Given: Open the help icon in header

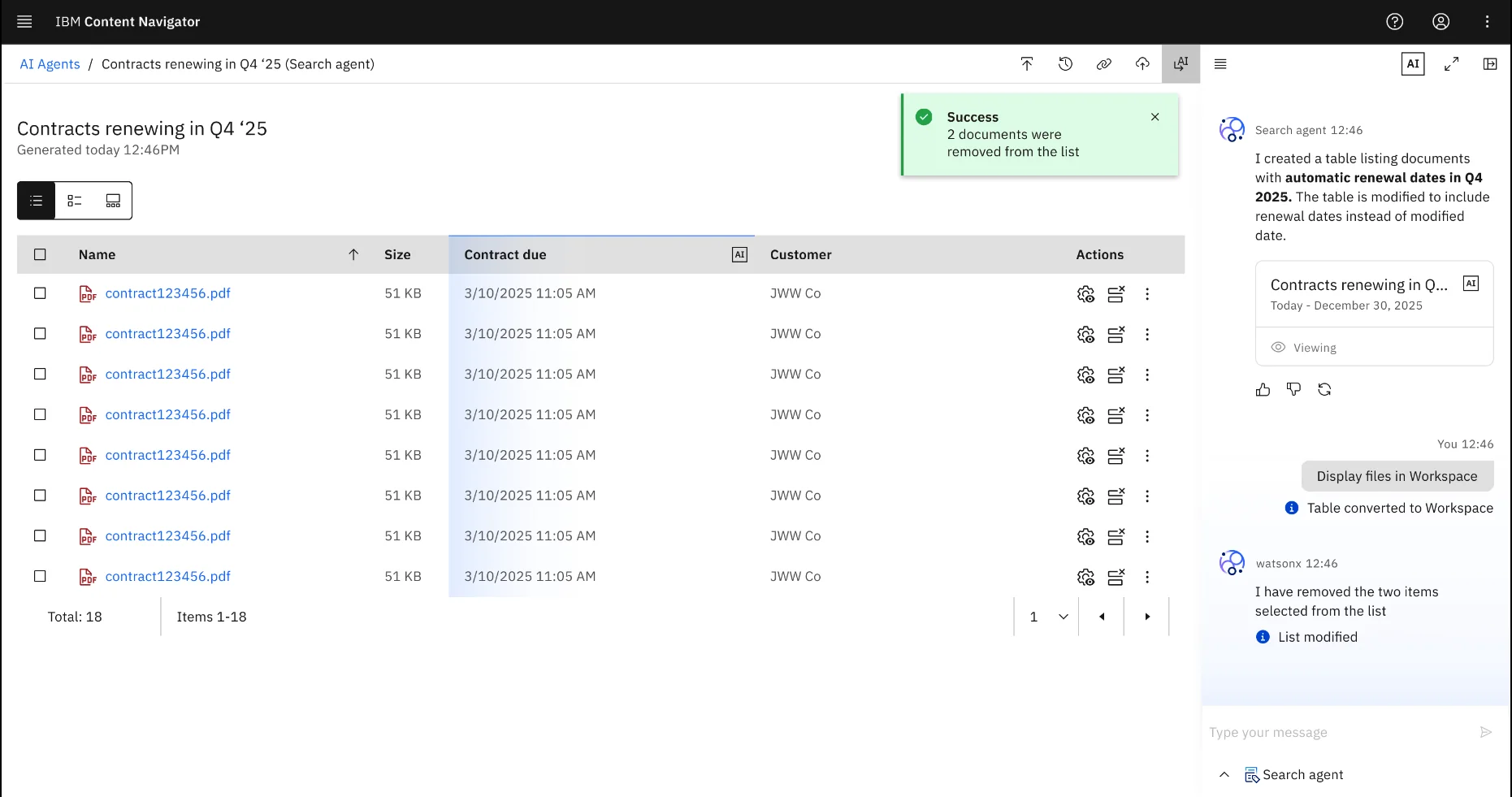Looking at the screenshot, I should (1394, 22).
